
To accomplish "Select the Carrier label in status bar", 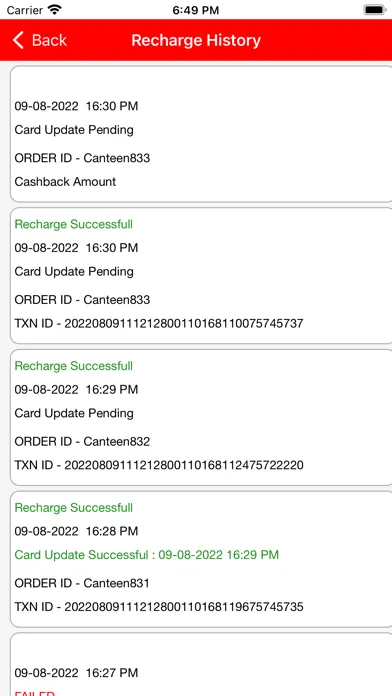I will coord(25,10).
